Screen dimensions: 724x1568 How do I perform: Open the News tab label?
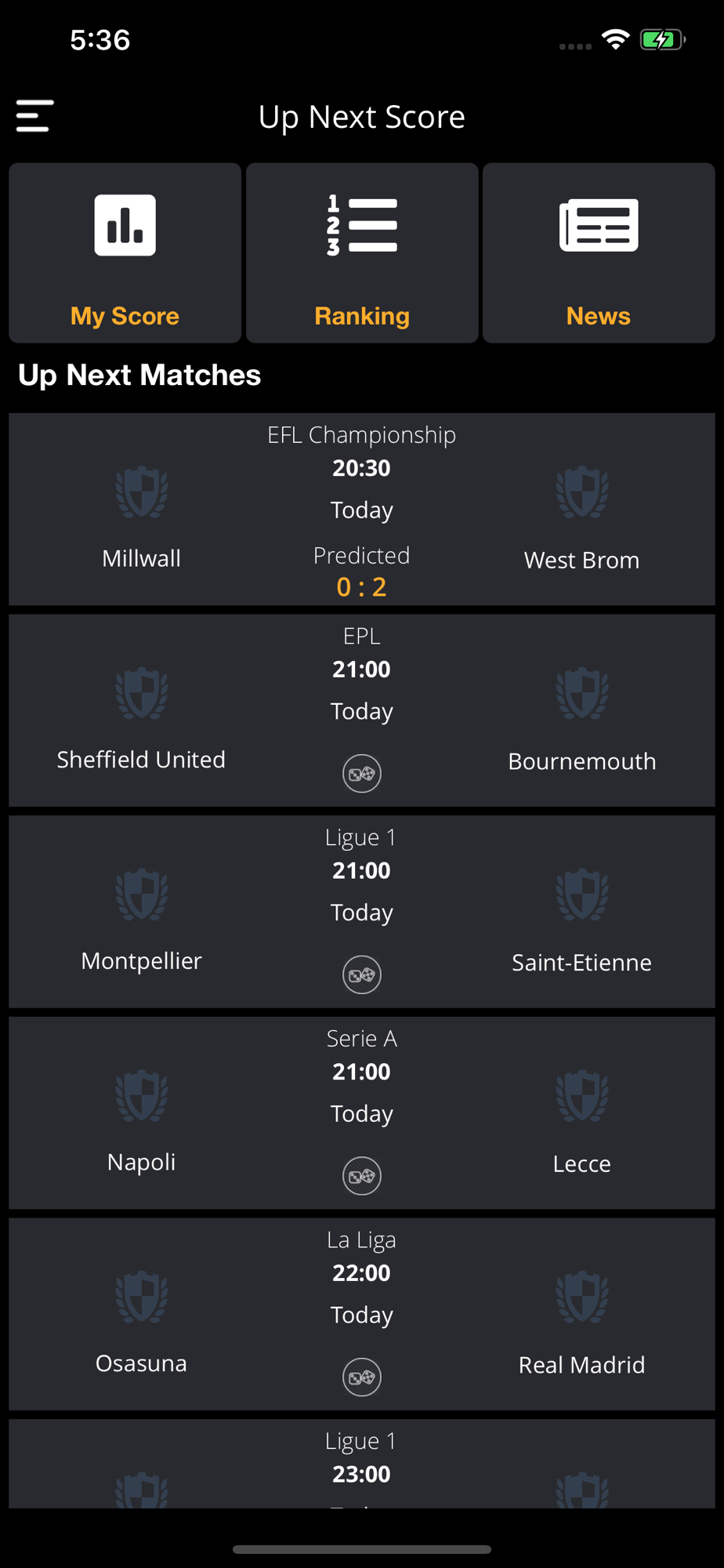click(599, 316)
